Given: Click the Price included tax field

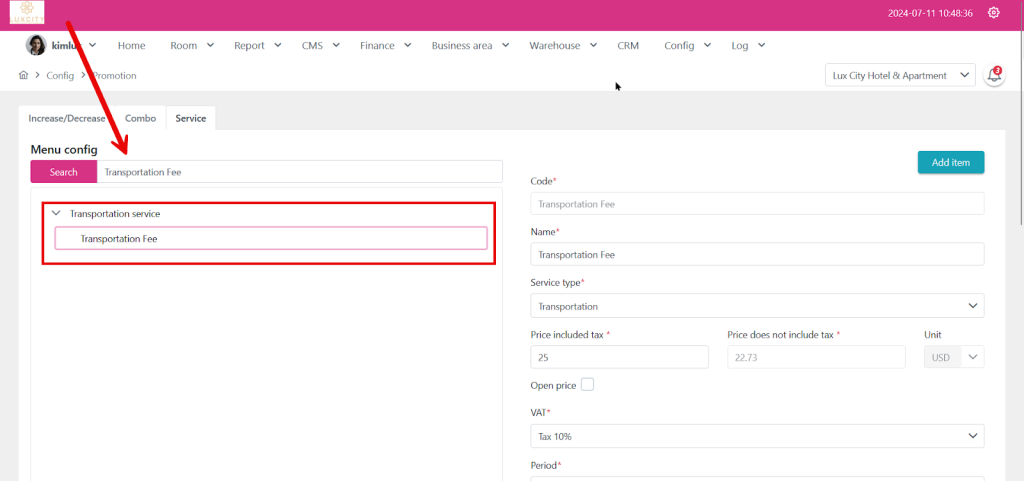Looking at the screenshot, I should pyautogui.click(x=619, y=357).
